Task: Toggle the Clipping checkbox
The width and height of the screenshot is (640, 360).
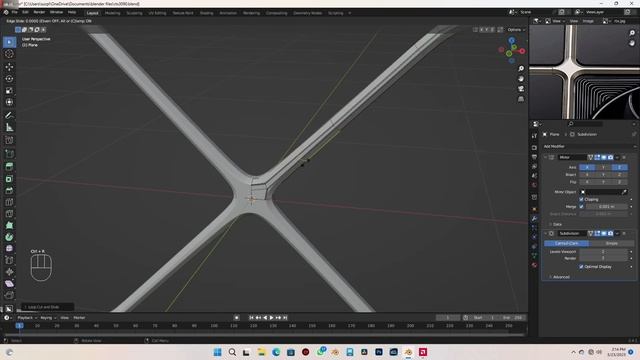Action: coord(581,199)
